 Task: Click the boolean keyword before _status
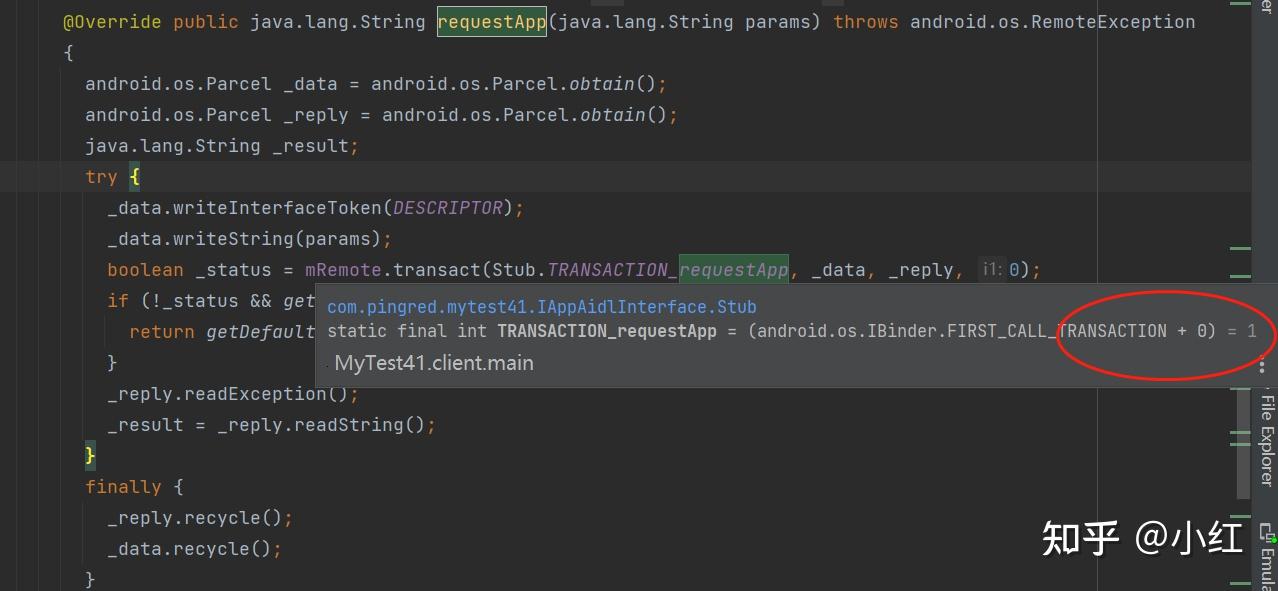coord(145,270)
